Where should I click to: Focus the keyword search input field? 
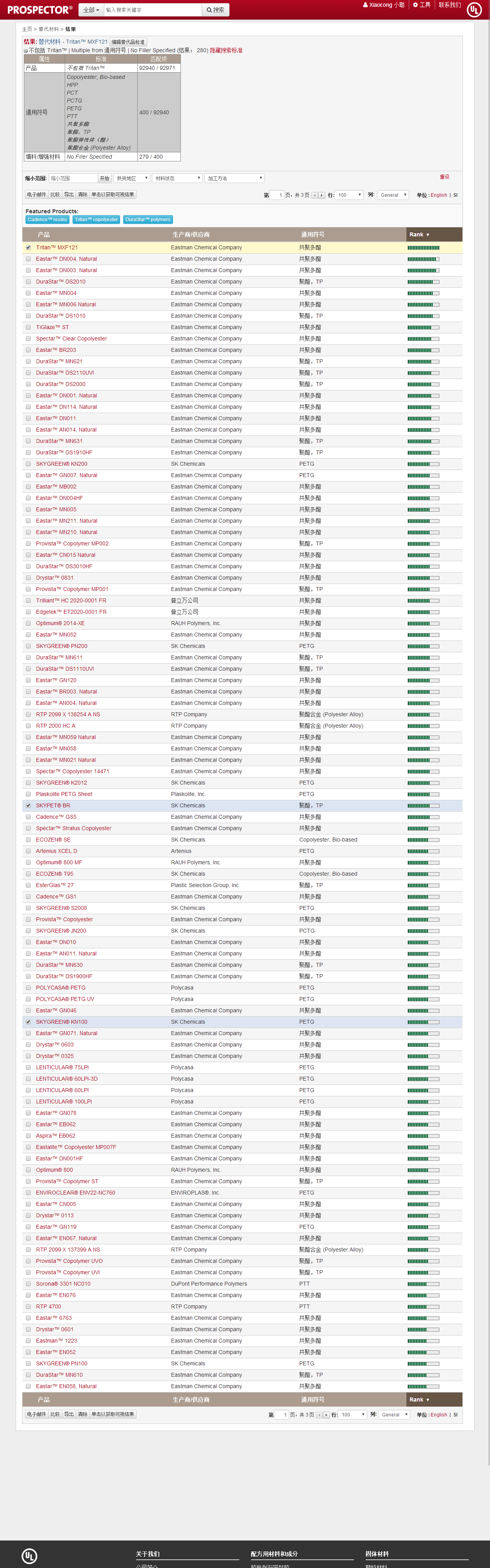[x=153, y=10]
